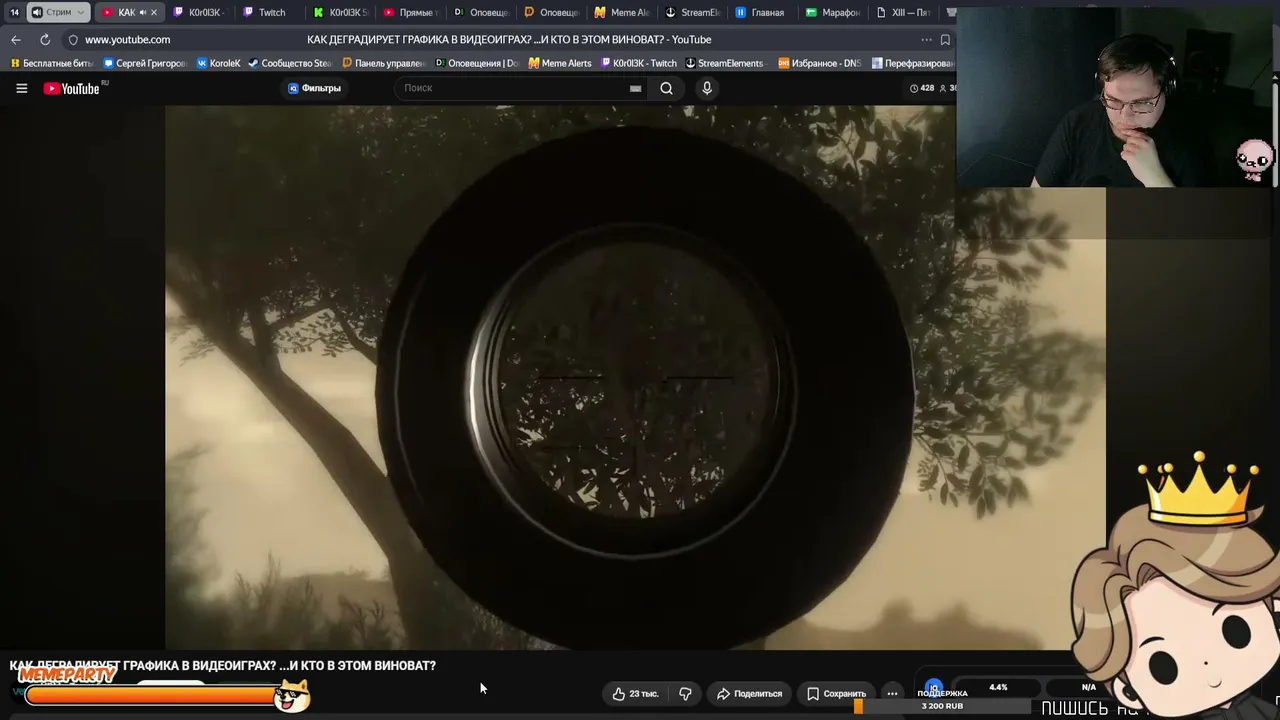
Task: Select the video title КАК ДЕГРАДИРУЕТ ГРАФИКА text
Action: tap(223, 665)
